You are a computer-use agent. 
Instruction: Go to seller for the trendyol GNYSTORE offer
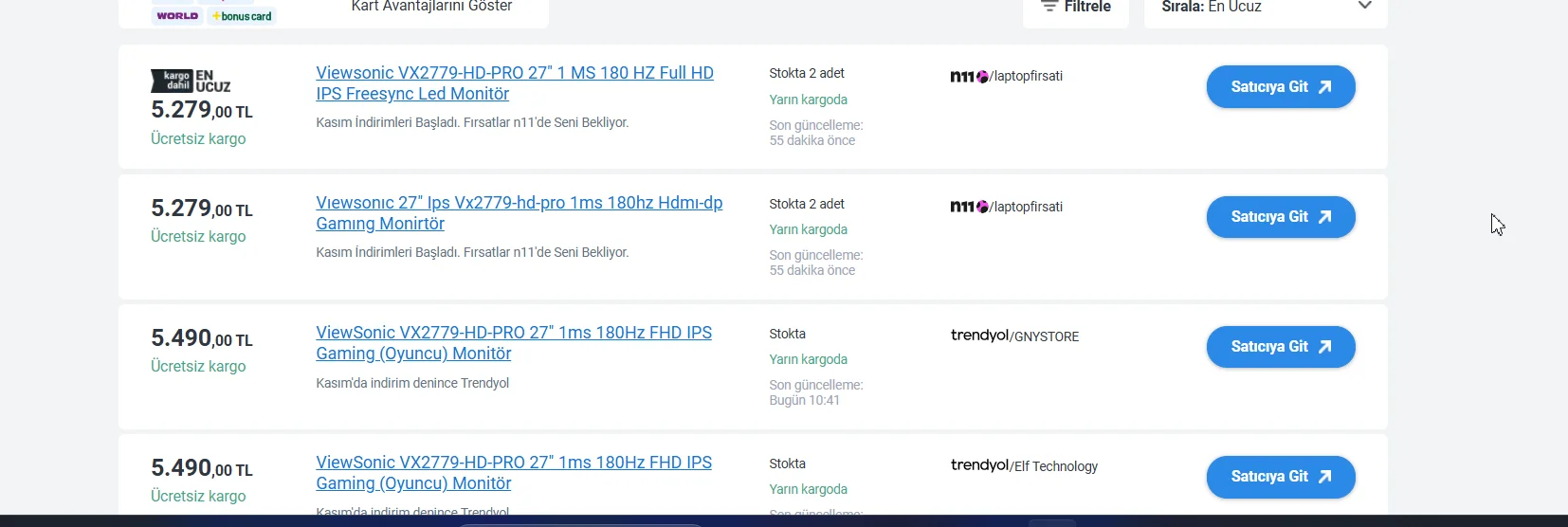click(1281, 347)
